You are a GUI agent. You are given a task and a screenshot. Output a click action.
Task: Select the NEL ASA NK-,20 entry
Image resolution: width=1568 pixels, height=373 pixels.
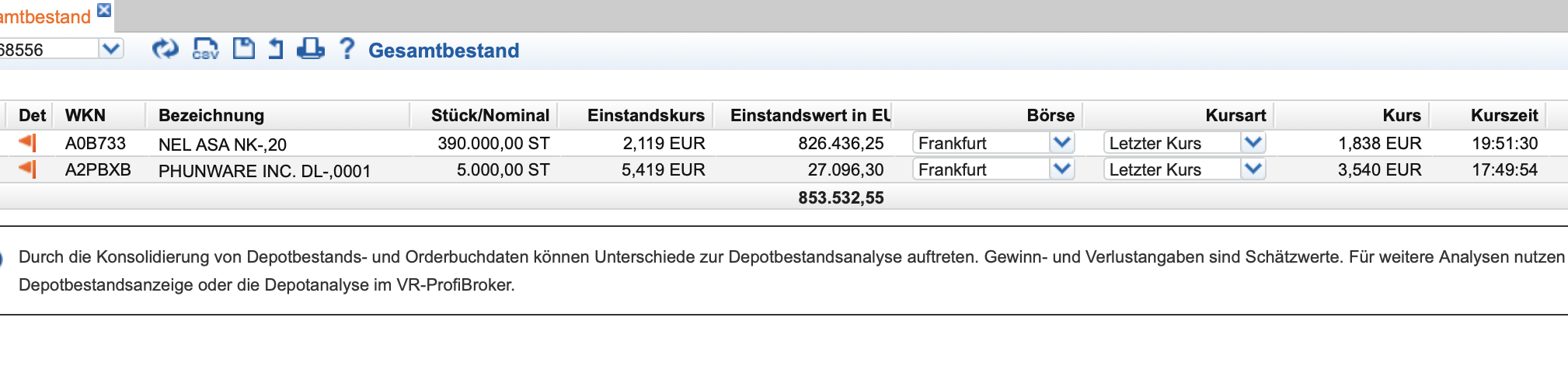222,144
